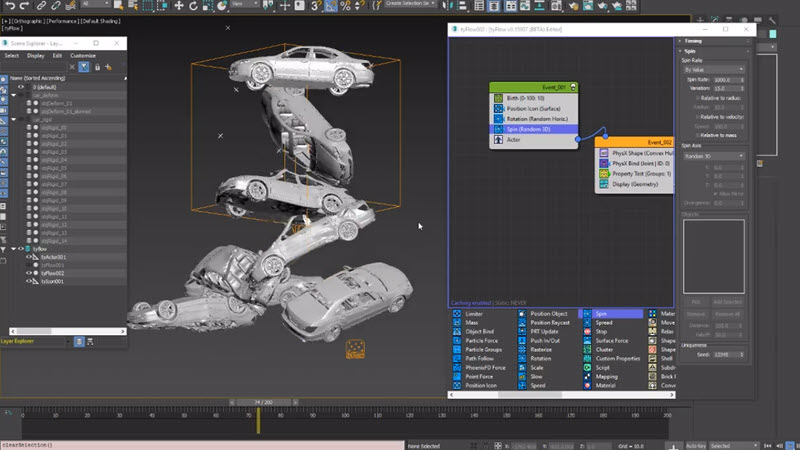Toggle the Percent Snap icon

(x=345, y=6)
